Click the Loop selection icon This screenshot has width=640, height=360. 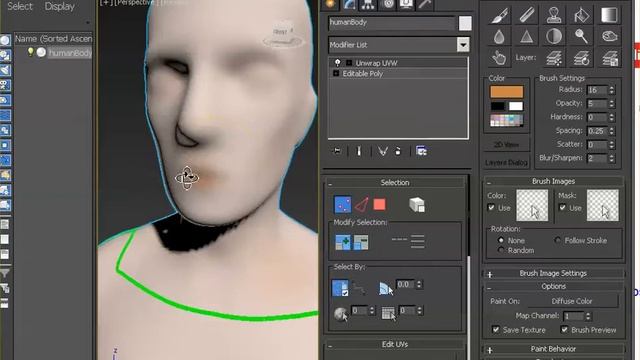coord(399,240)
